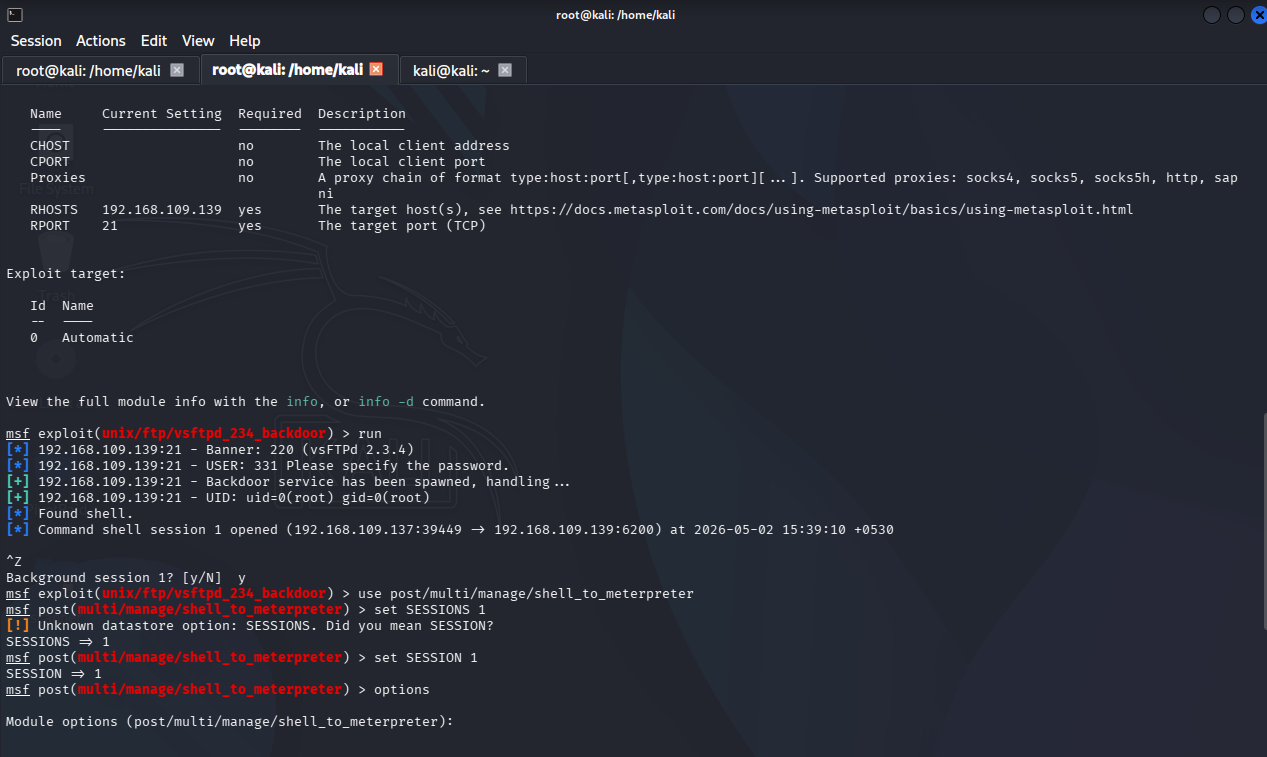Click the 'Banner: 220 (vsFTPd 2.3.4)' line
Screen dimensions: 1267x757
click(x=210, y=450)
